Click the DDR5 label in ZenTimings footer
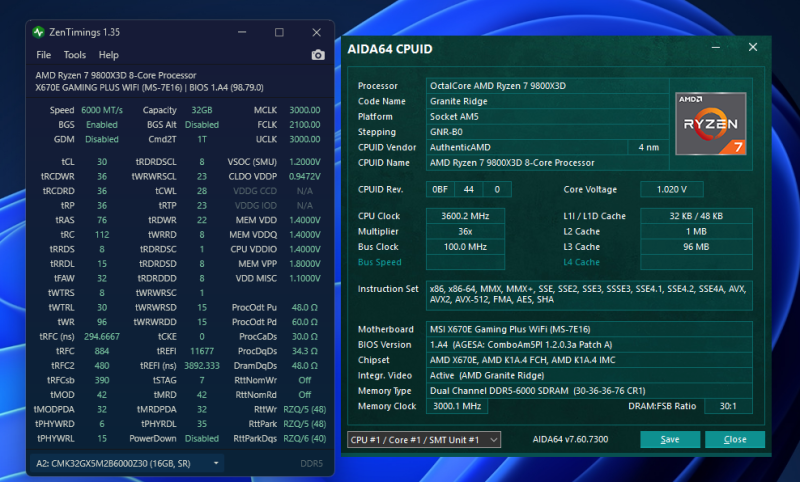Image resolution: width=800 pixels, height=482 pixels. [311, 464]
